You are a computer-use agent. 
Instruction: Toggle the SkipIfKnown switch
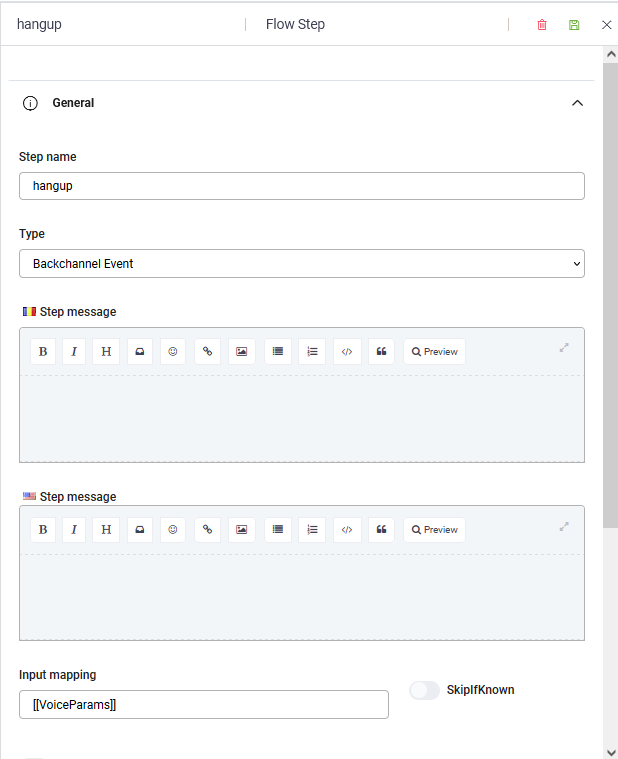point(424,690)
